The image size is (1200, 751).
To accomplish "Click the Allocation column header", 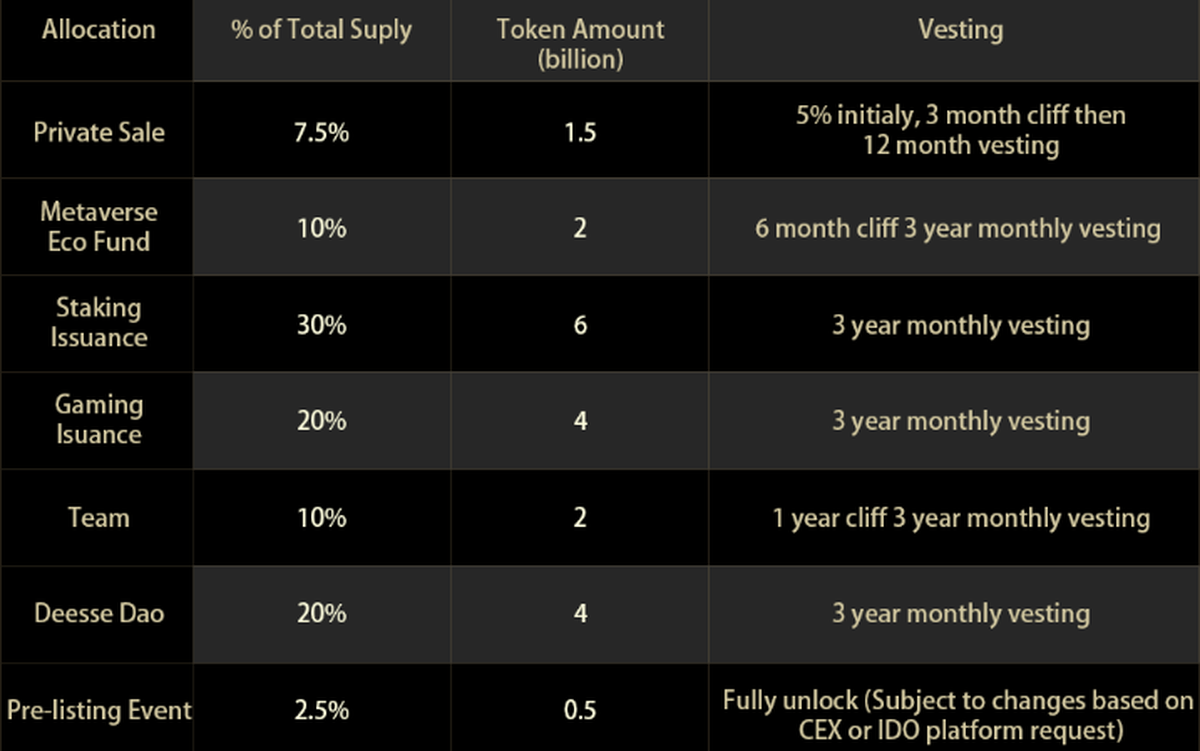I will pyautogui.click(x=98, y=30).
